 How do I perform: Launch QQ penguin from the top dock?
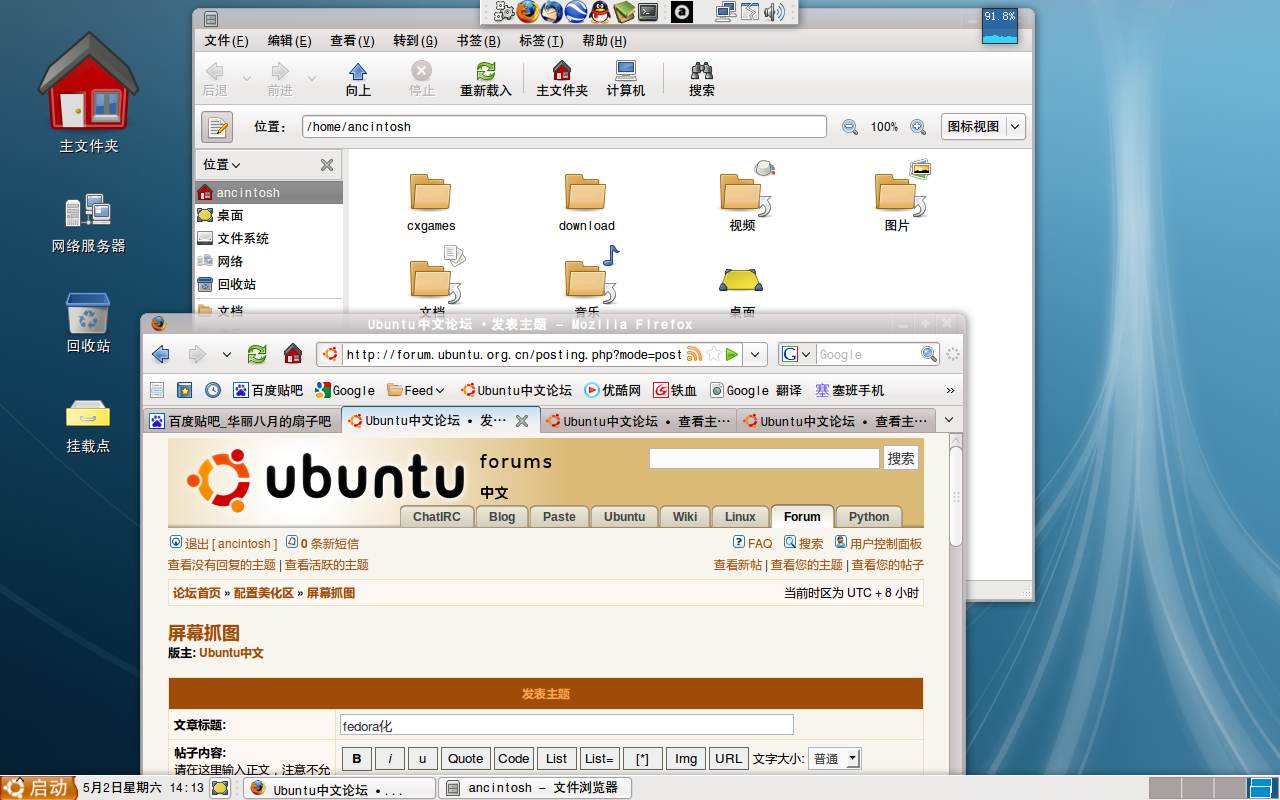pyautogui.click(x=600, y=12)
